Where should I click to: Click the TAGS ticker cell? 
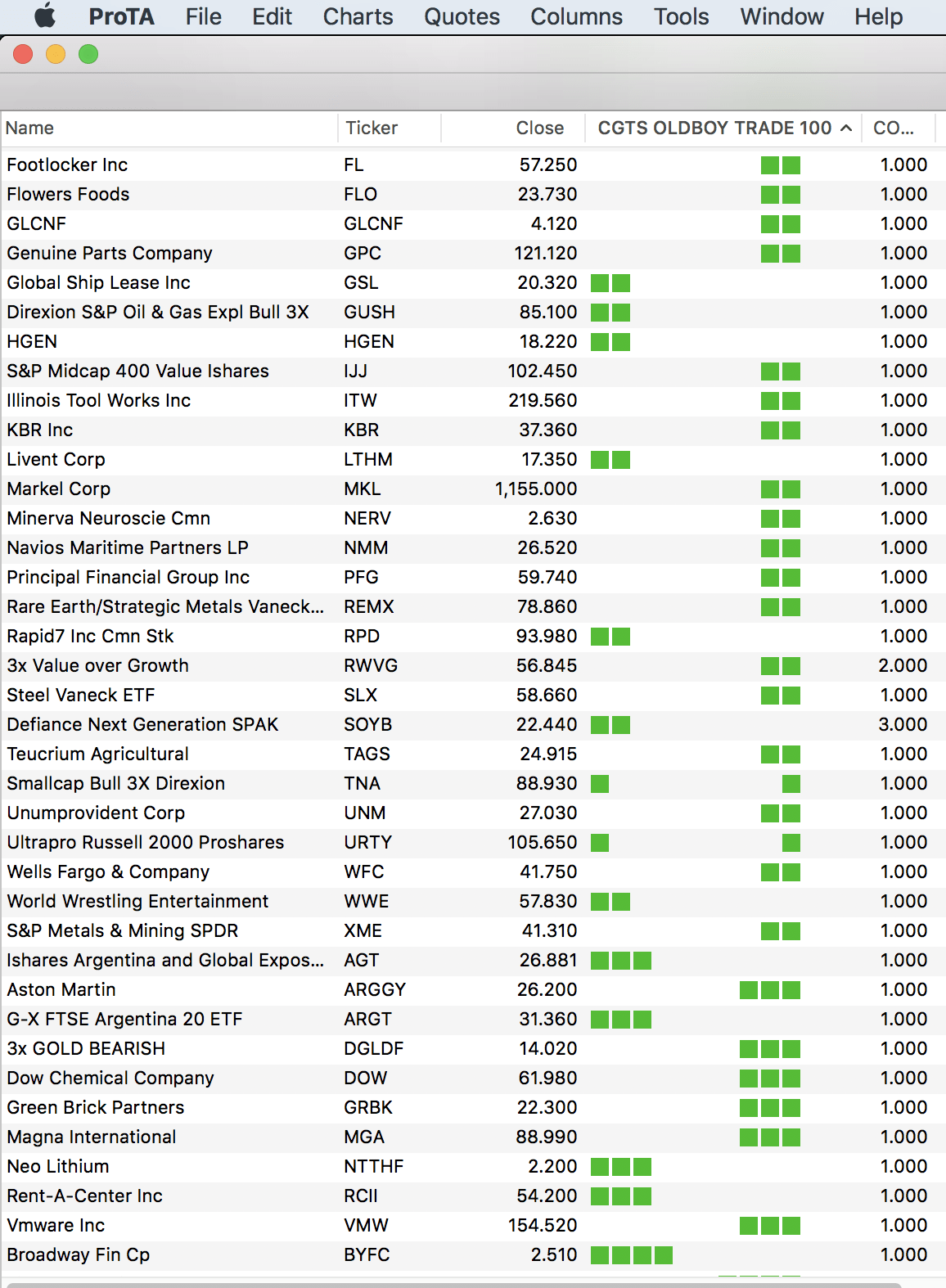click(367, 754)
